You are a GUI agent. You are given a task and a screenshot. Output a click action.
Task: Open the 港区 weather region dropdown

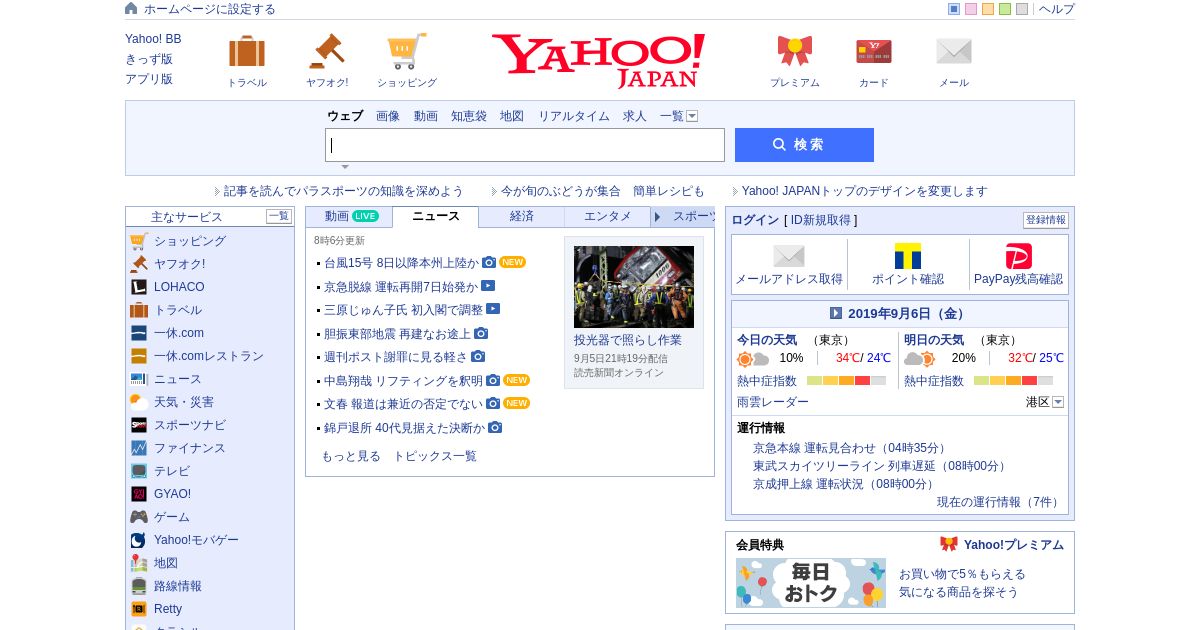(x=1058, y=402)
